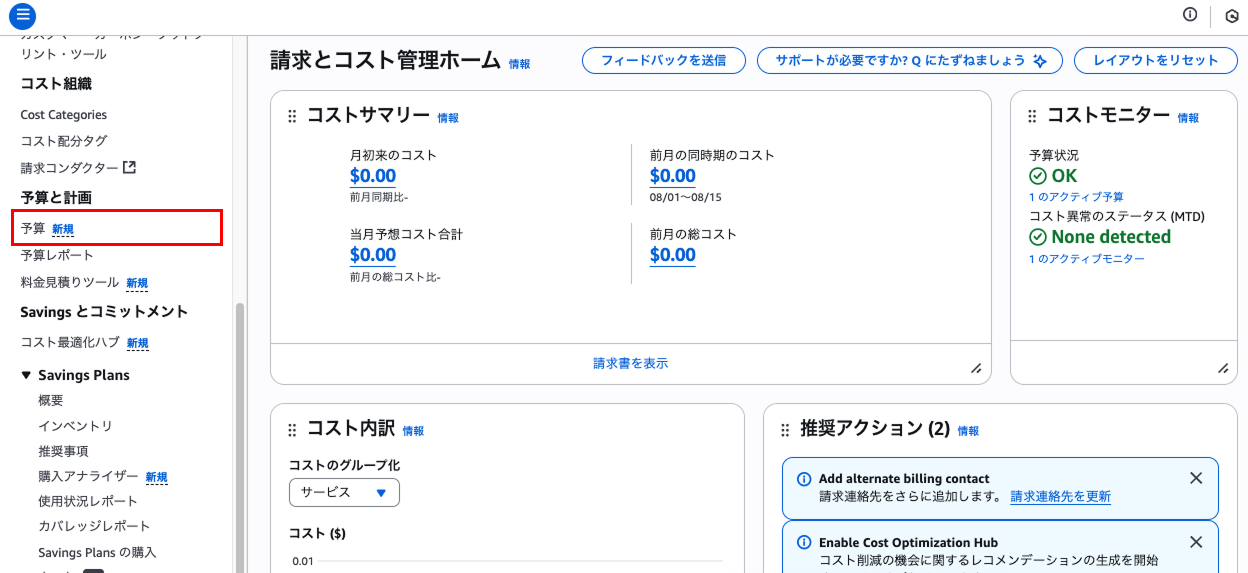Click the drag handle of 推奨アクション widget
The width and height of the screenshot is (1248, 573).
[x=785, y=429]
